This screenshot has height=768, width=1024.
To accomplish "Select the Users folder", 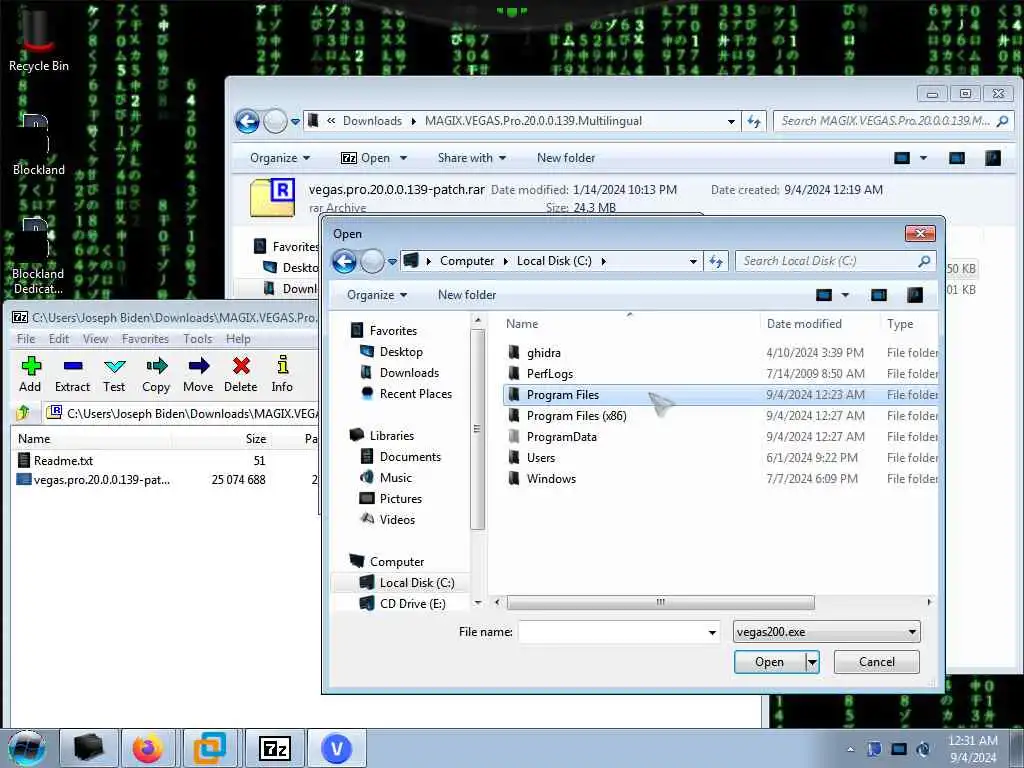I will pyautogui.click(x=721, y=457).
